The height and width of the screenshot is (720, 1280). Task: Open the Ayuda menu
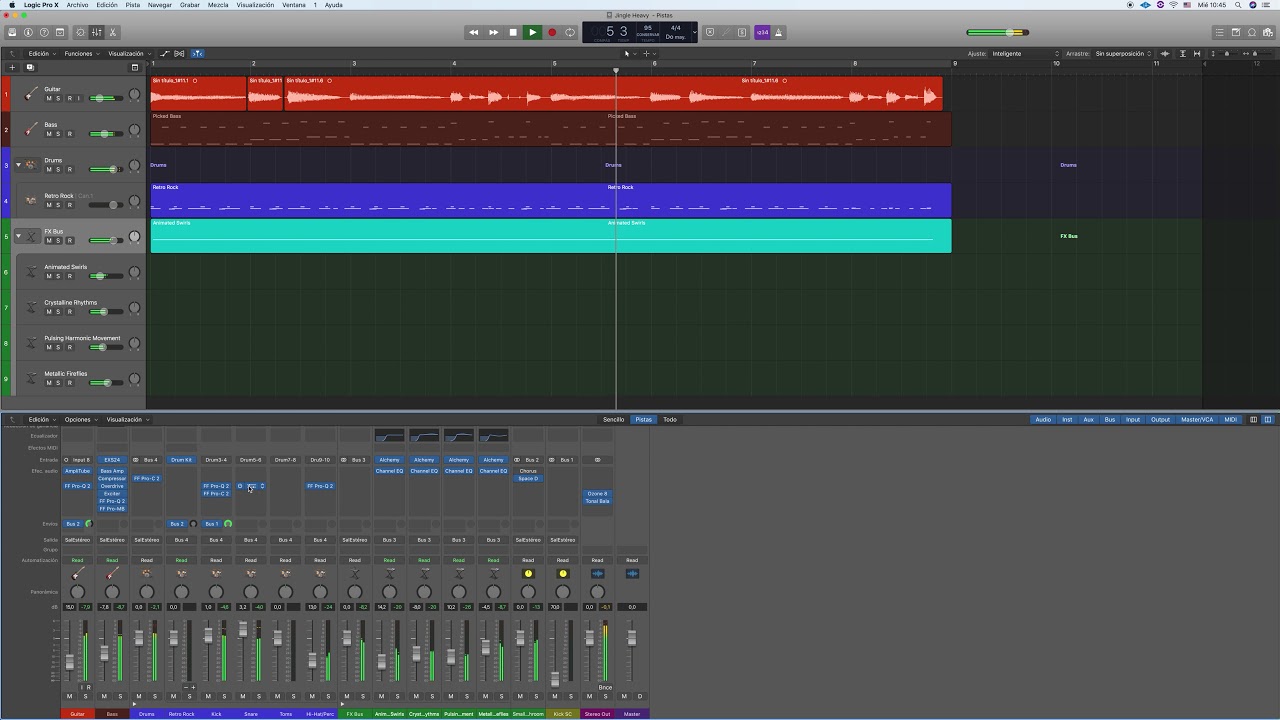point(334,5)
